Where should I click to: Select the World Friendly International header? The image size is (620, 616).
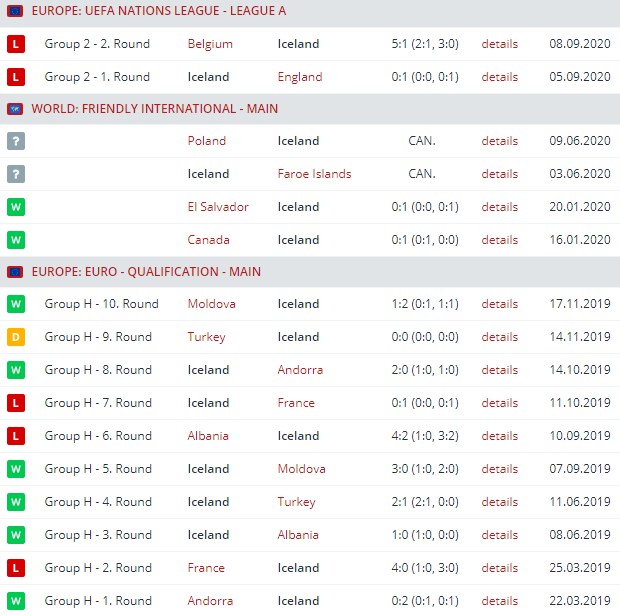[x=155, y=108]
